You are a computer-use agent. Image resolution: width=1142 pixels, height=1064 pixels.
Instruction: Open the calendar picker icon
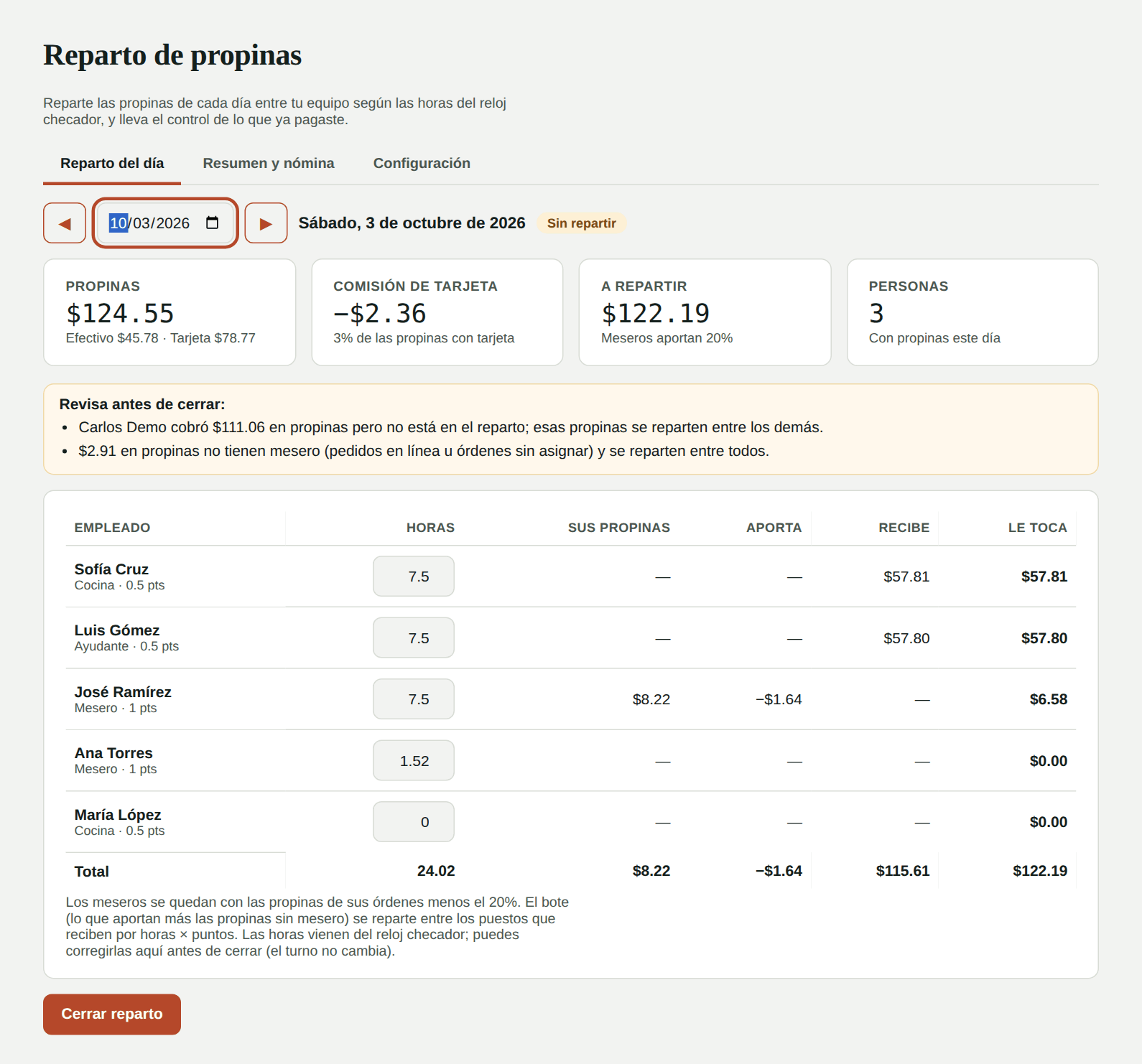click(212, 223)
